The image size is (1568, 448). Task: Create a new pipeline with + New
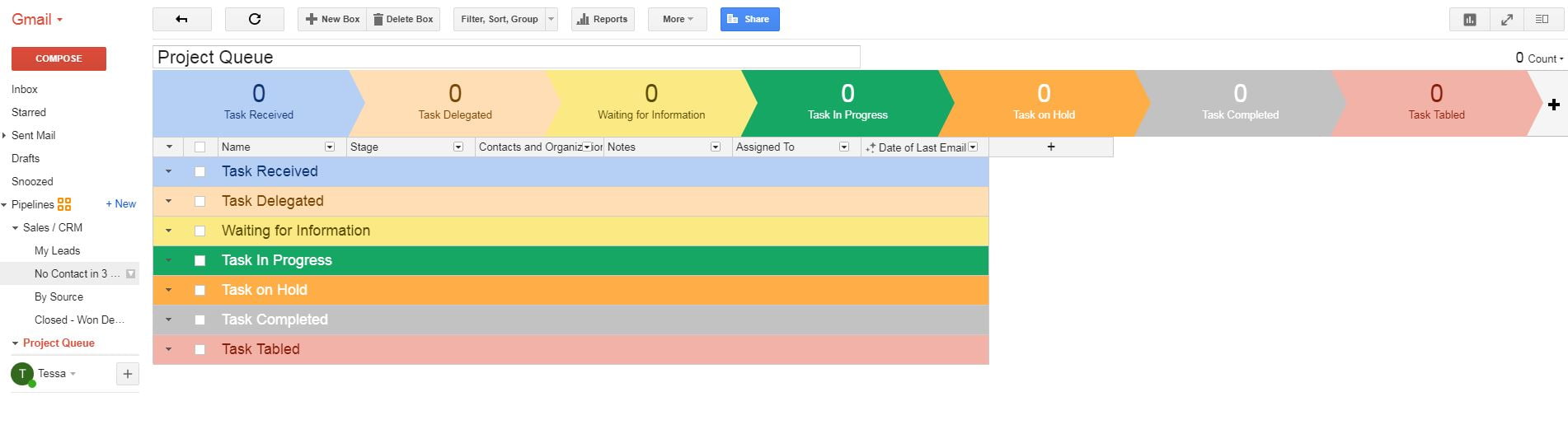pos(121,203)
